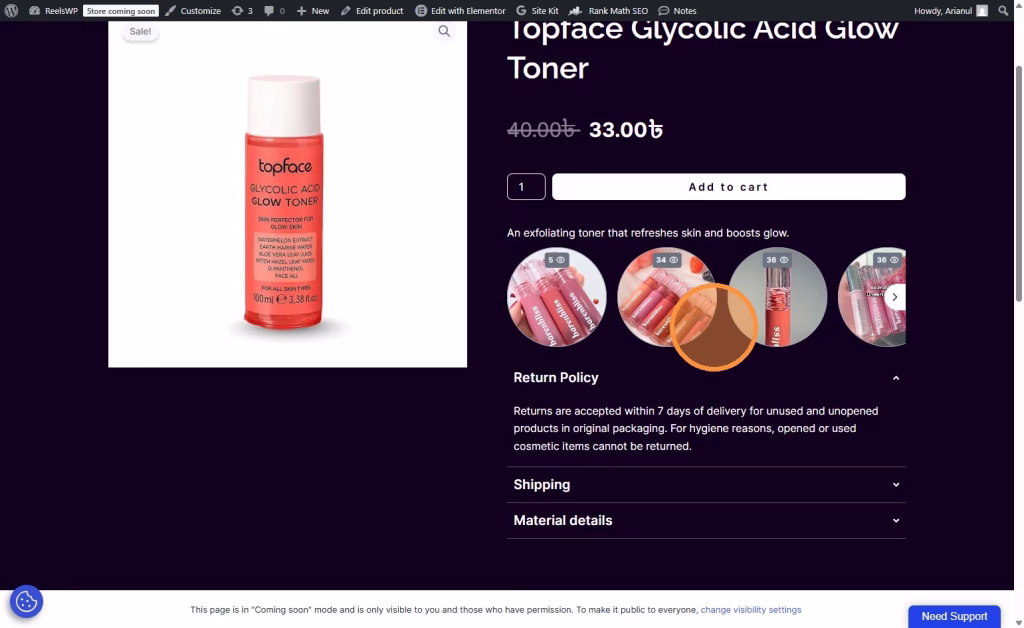Click the admin bar search icon
Viewport: 1024px width, 628px height.
pos(1003,10)
